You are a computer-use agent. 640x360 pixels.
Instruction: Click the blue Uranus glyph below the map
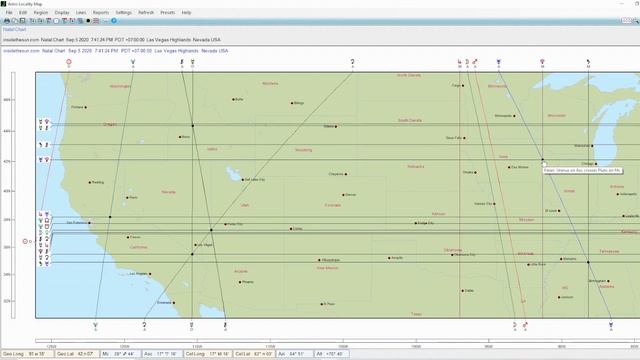(x=611, y=325)
